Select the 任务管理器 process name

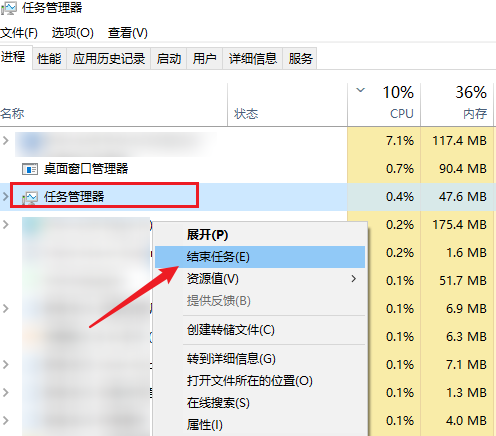coord(74,196)
